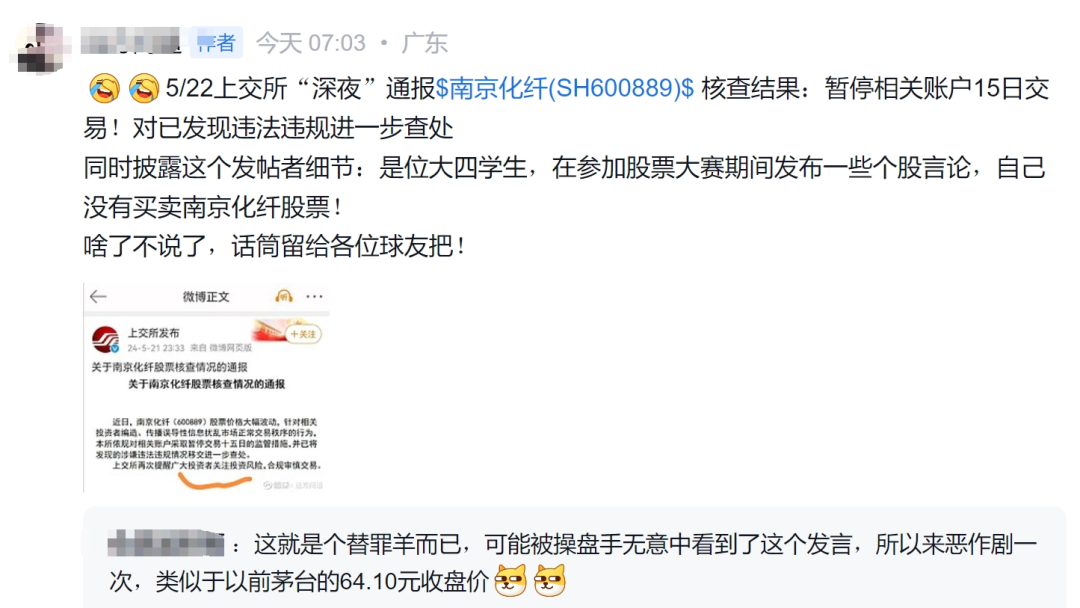Image resolution: width=1080 pixels, height=608 pixels.
Task: Click the last doge emoji in comment
Action: 549,580
